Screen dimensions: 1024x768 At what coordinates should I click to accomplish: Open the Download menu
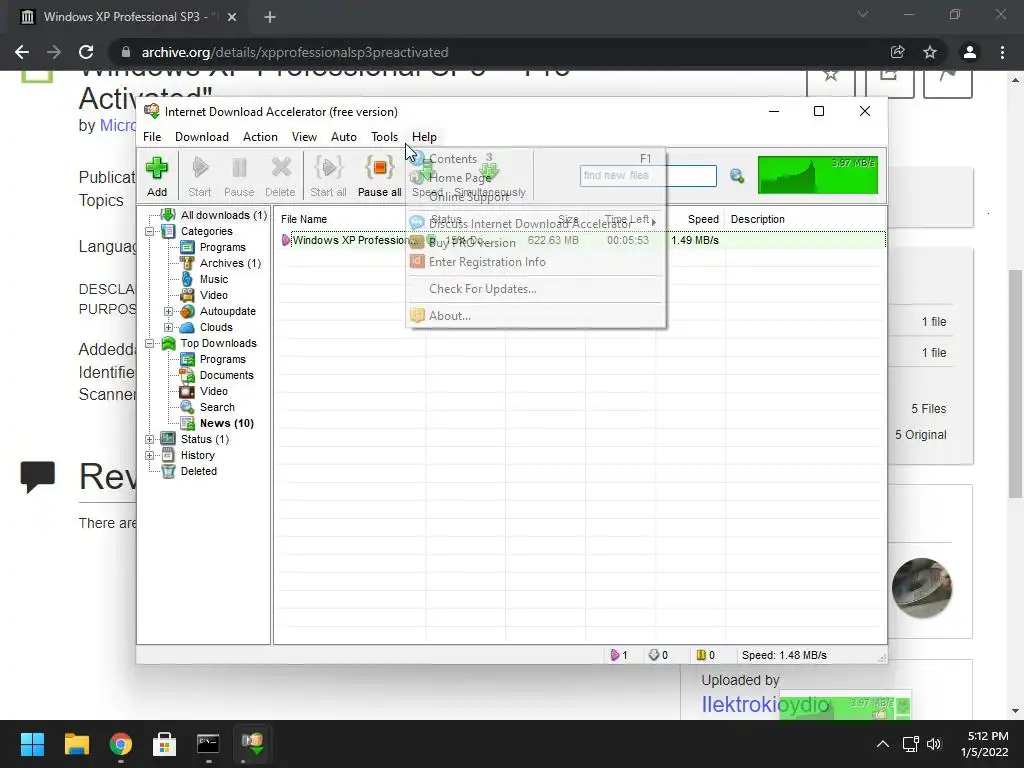(202, 136)
